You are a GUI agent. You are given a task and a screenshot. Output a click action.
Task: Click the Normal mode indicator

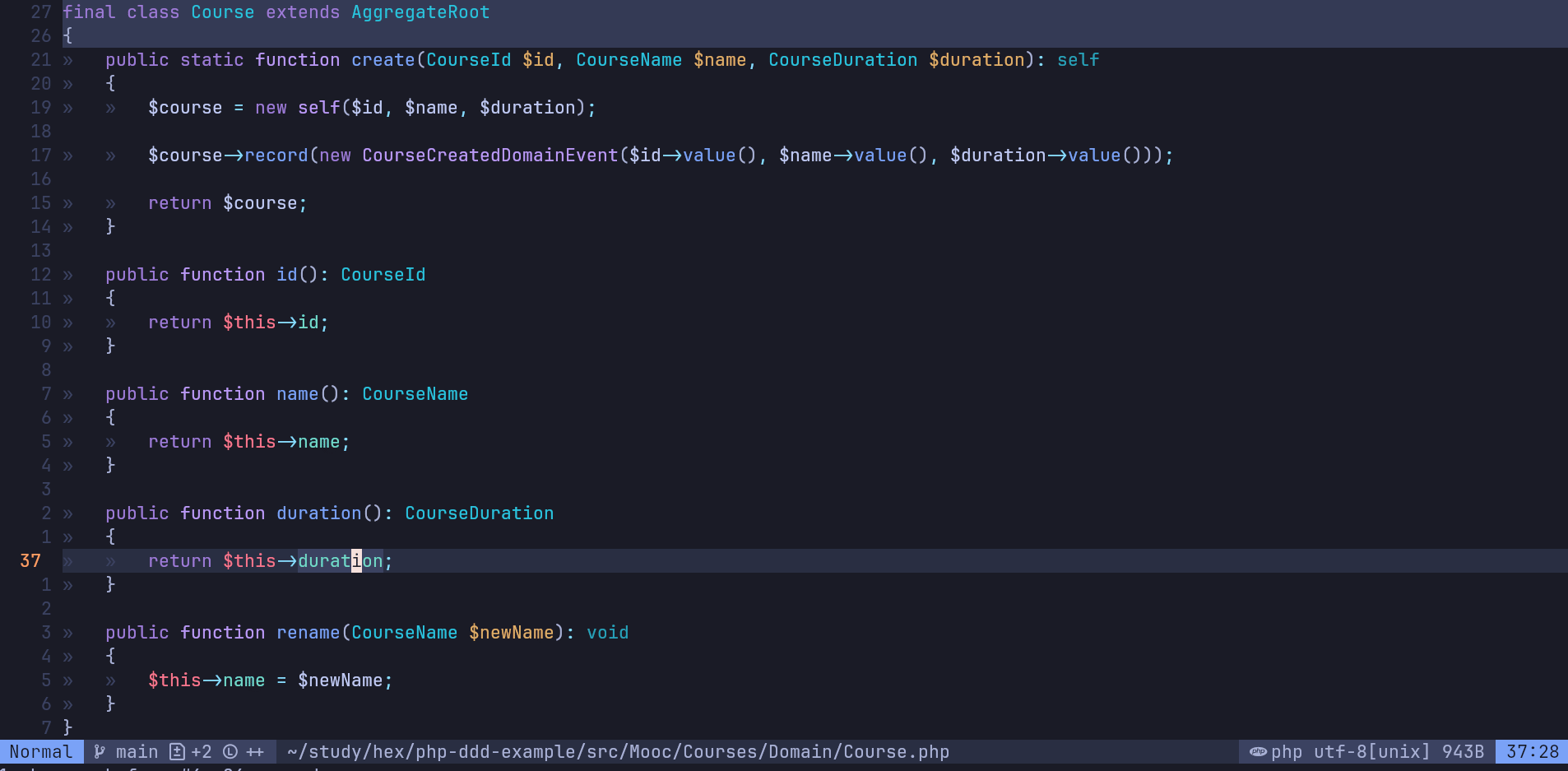coord(40,751)
